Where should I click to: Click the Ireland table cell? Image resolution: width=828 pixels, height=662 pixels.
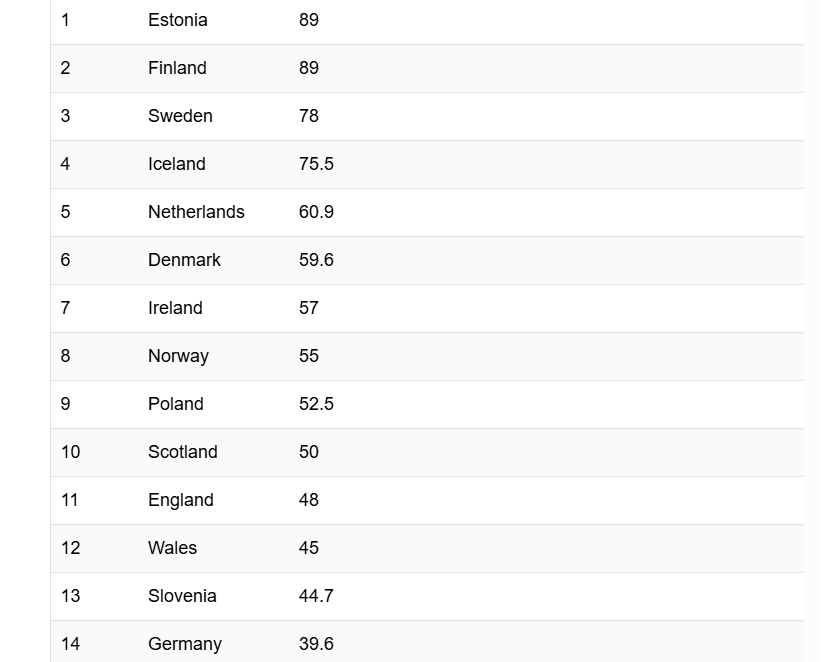[x=175, y=308]
